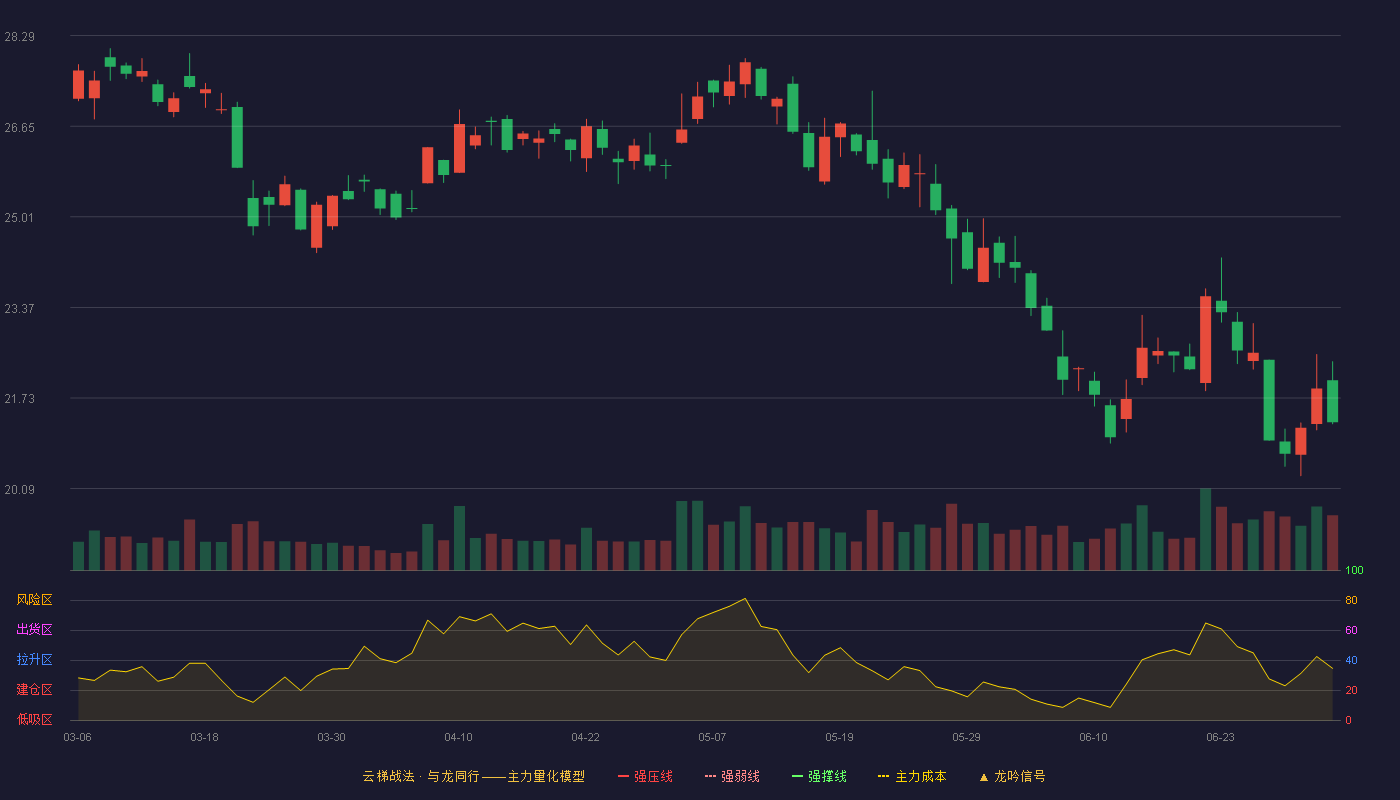Screen dimensions: 1400x800
Task: Click the 06-10 date label
Action: click(x=1094, y=737)
